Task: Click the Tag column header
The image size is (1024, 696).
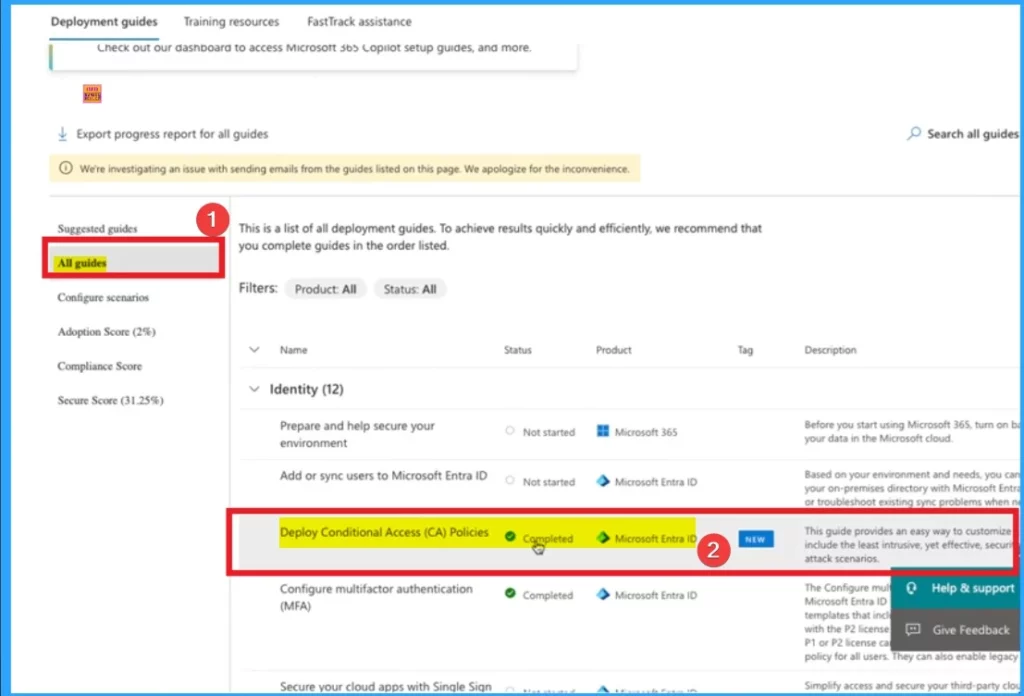Action: tap(745, 350)
